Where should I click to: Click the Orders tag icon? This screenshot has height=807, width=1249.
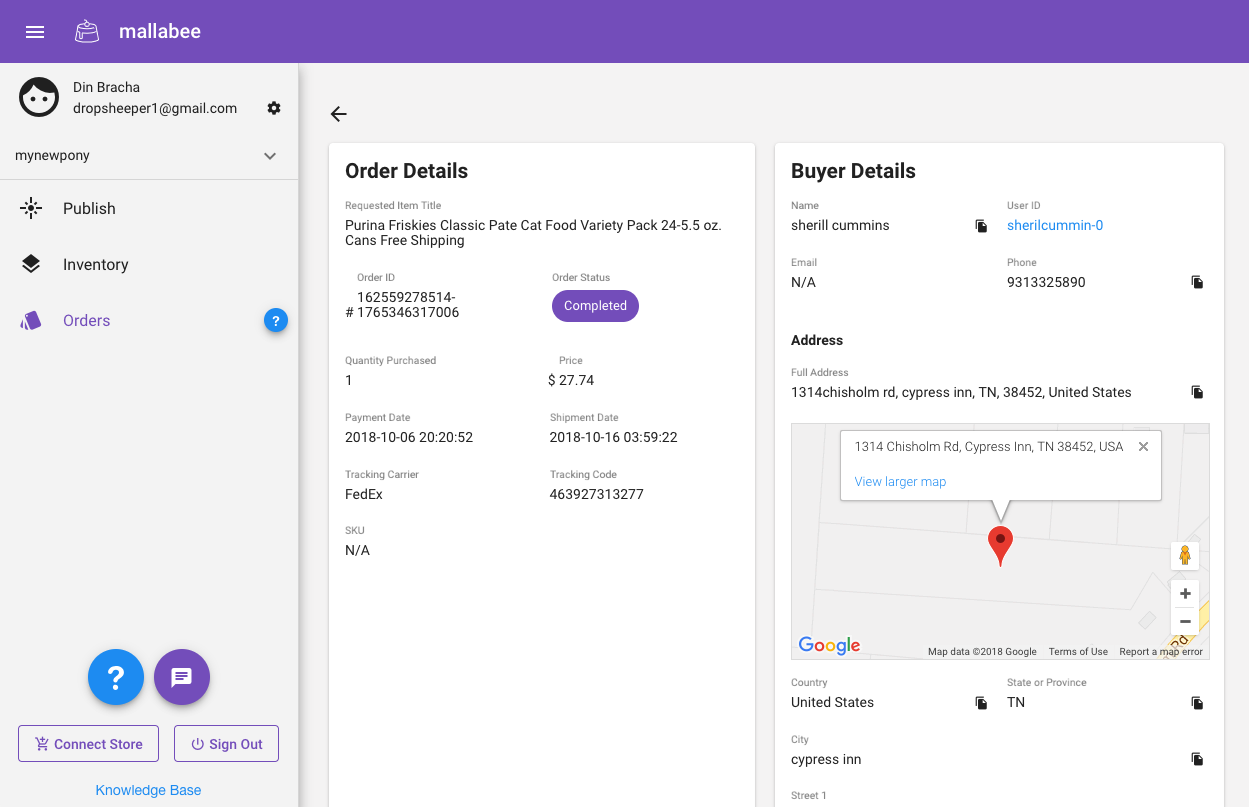click(x=31, y=320)
